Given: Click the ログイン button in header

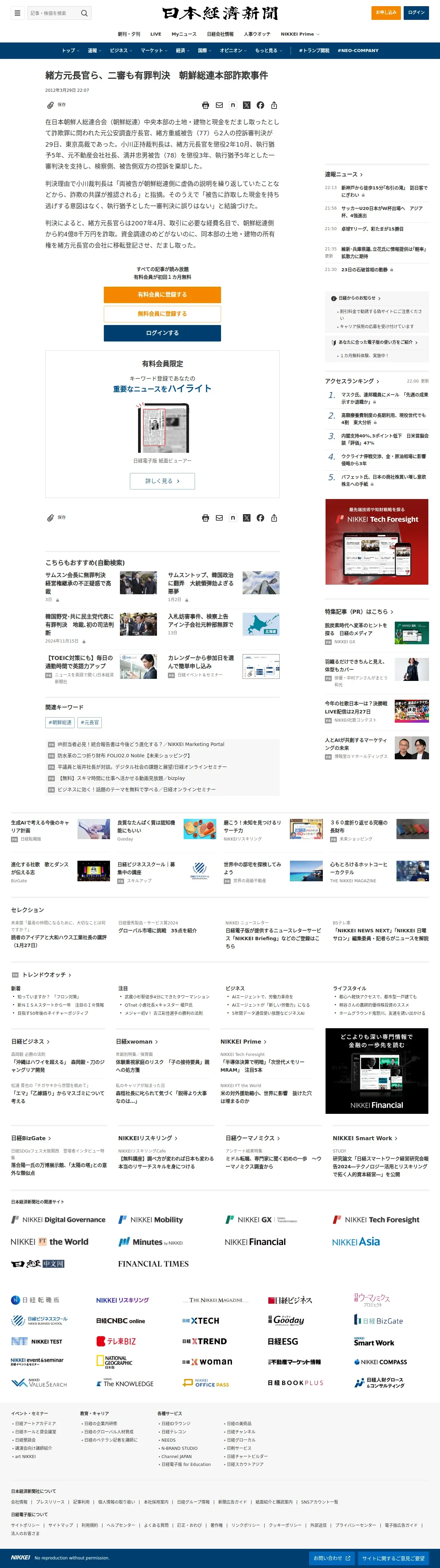Looking at the screenshot, I should (416, 12).
